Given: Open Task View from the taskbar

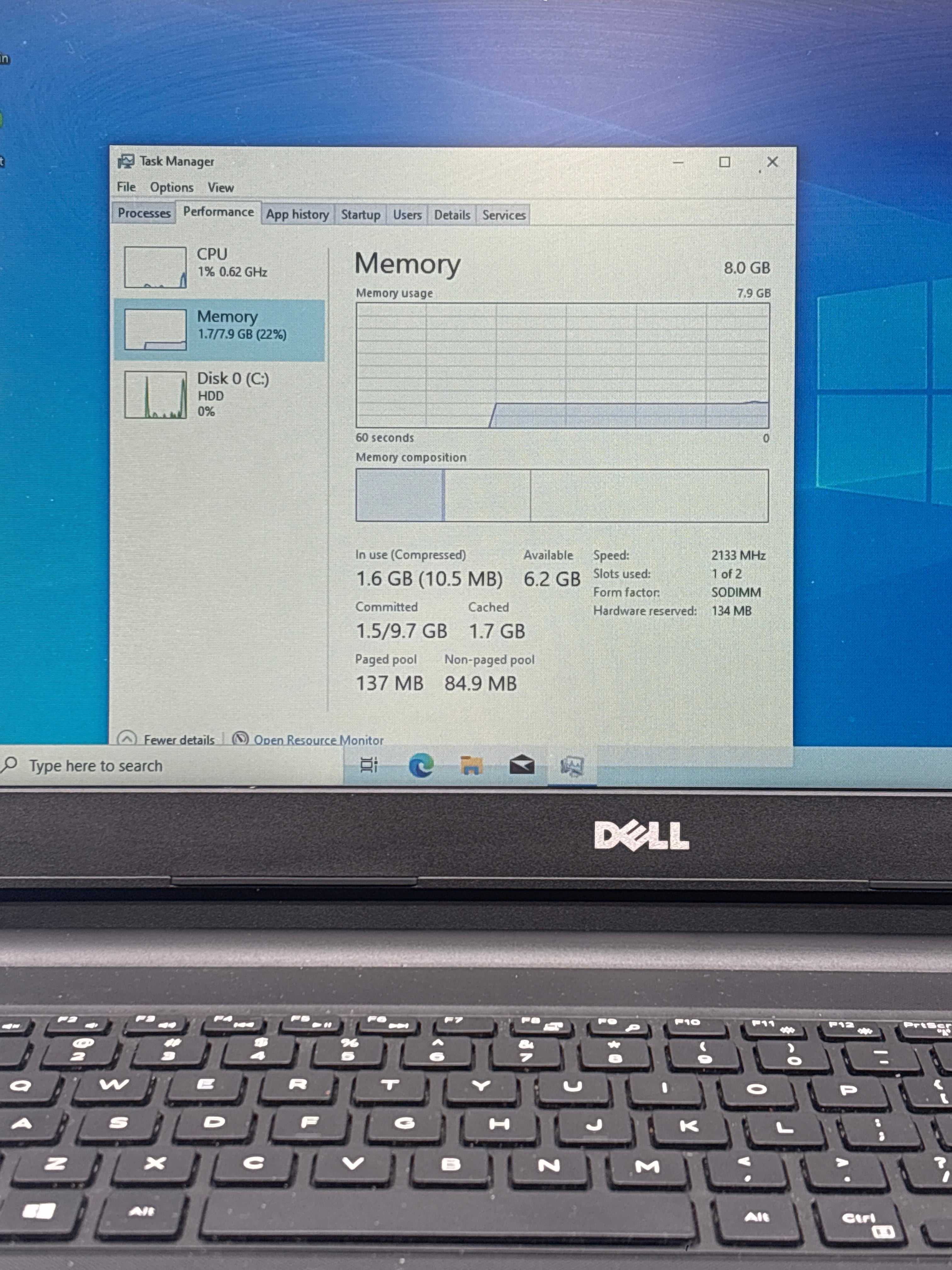Looking at the screenshot, I should (368, 765).
